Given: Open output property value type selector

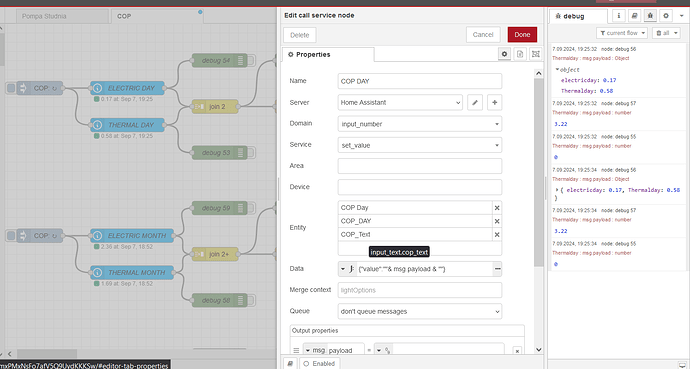Looking at the screenshot, I should 383,351.
